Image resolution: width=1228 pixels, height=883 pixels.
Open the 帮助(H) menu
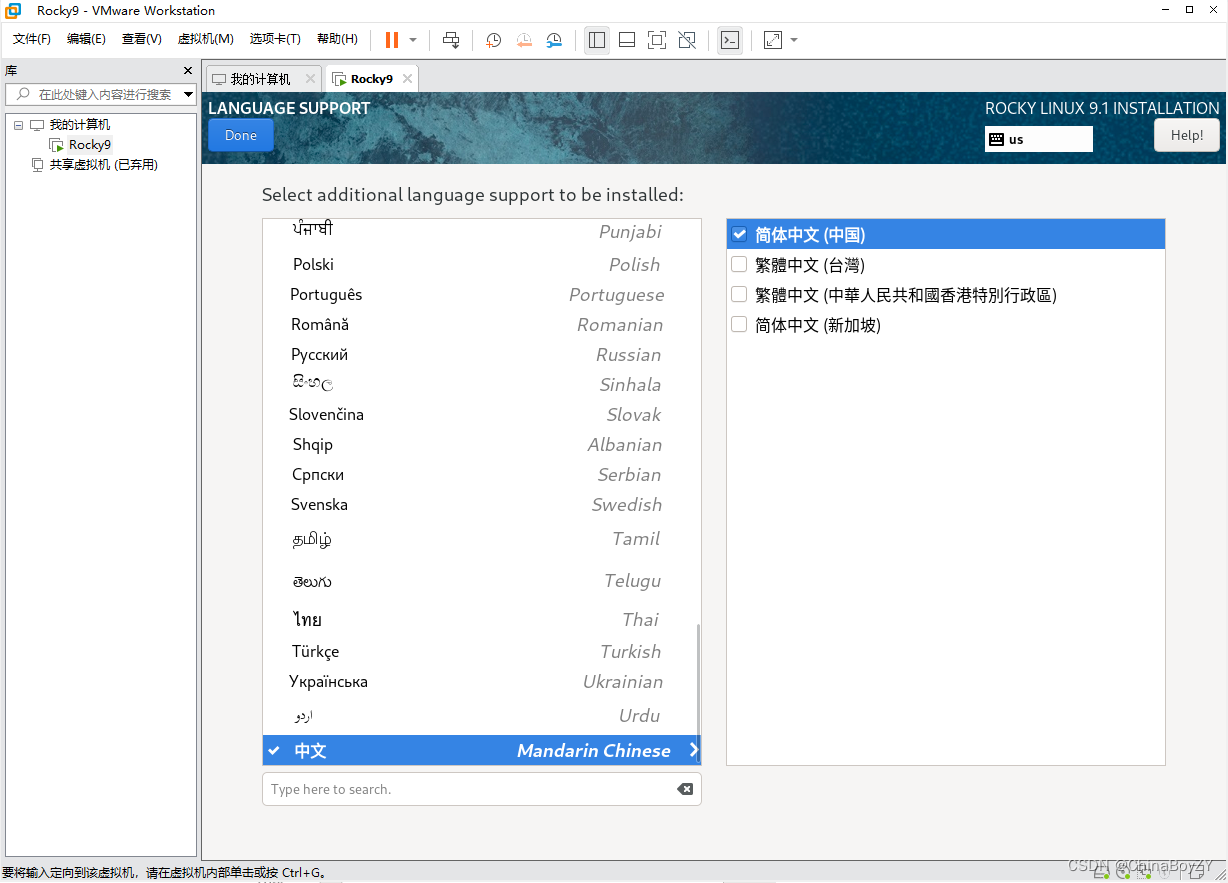337,39
